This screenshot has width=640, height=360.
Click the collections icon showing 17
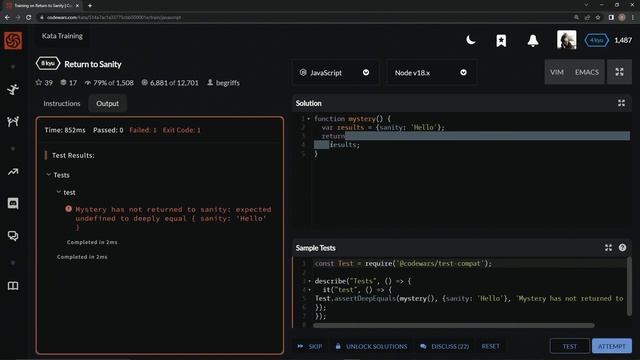(x=63, y=82)
